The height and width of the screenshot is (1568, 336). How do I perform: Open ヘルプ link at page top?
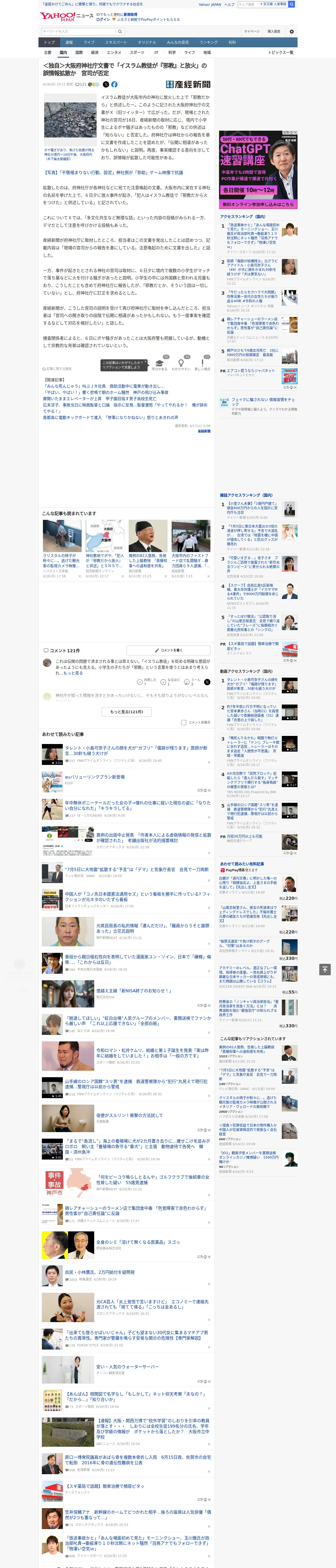229,4
